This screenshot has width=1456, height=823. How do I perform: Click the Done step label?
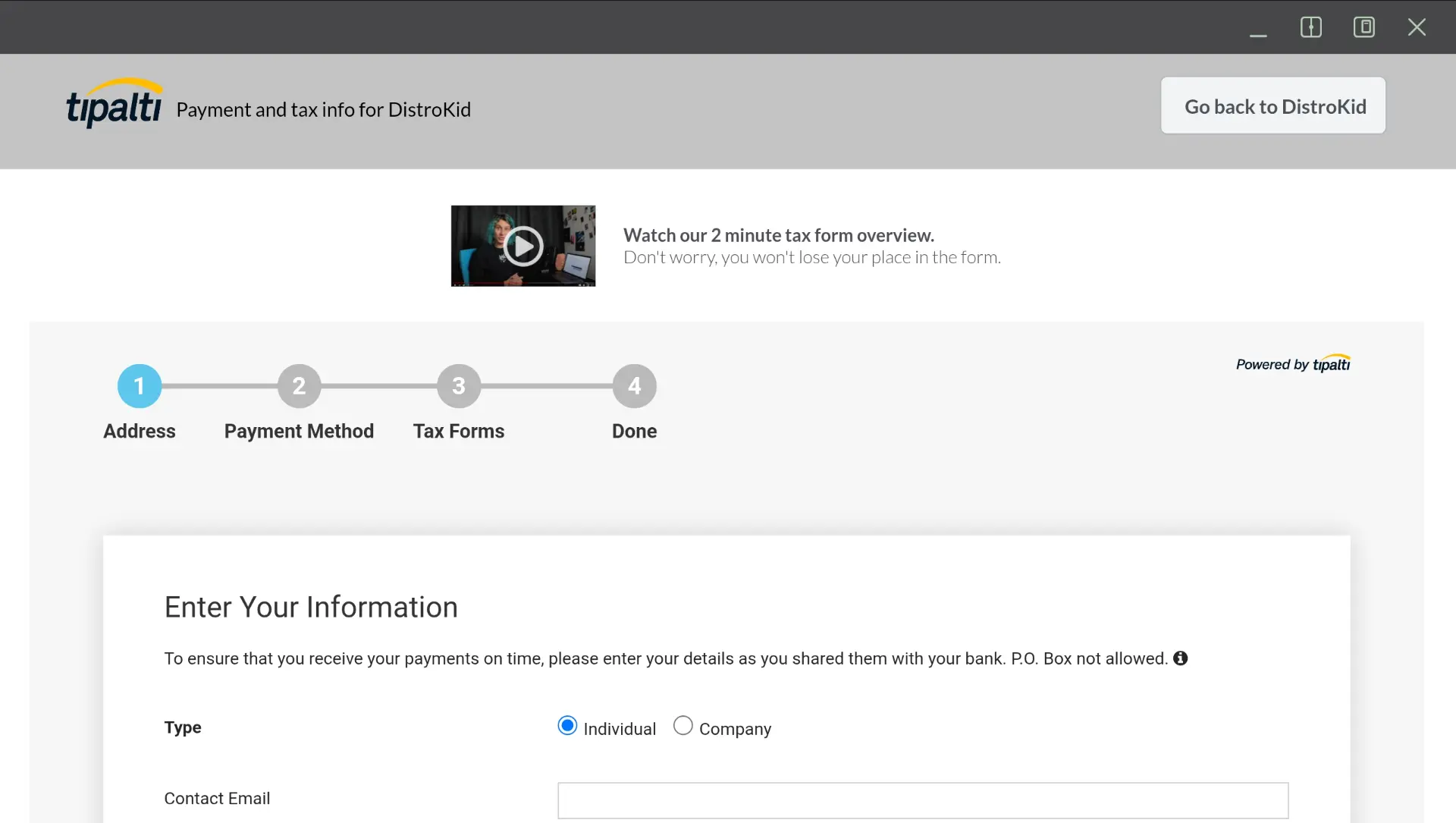click(x=635, y=431)
